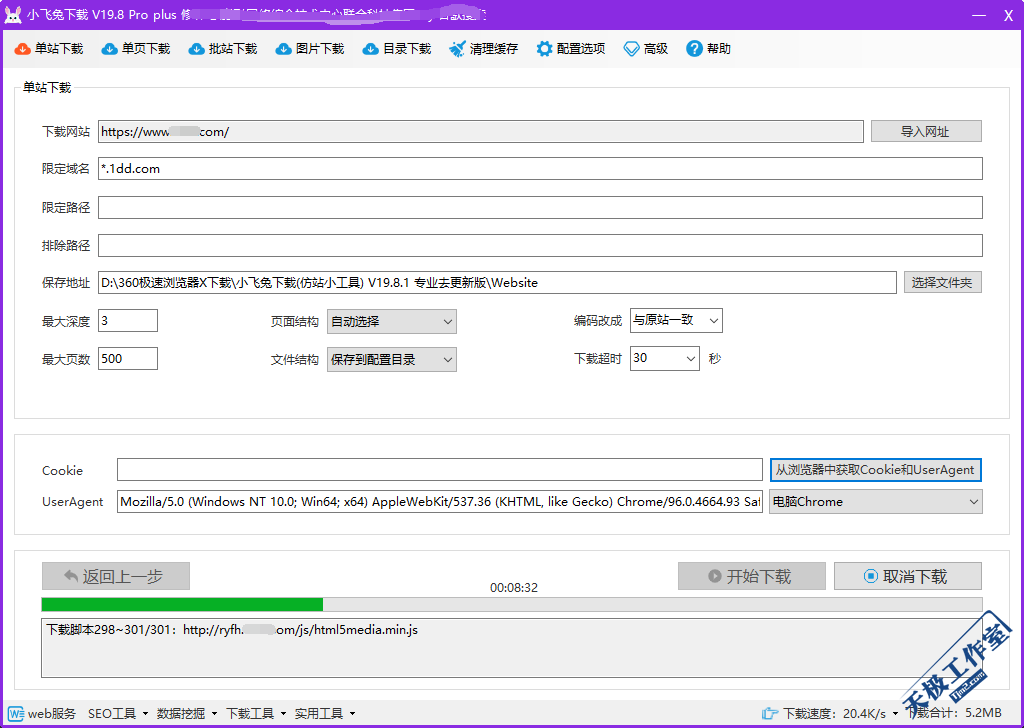The image size is (1024, 728).
Task: Open the 数据挖掘 menu in status bar
Action: pos(187,714)
